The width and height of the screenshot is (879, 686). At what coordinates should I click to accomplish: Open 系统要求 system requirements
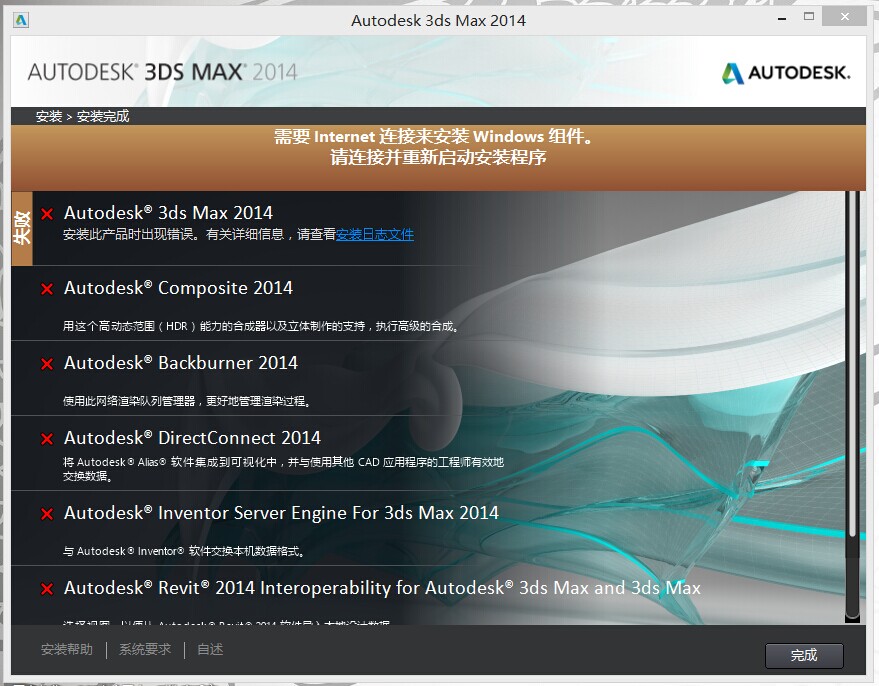click(x=145, y=650)
